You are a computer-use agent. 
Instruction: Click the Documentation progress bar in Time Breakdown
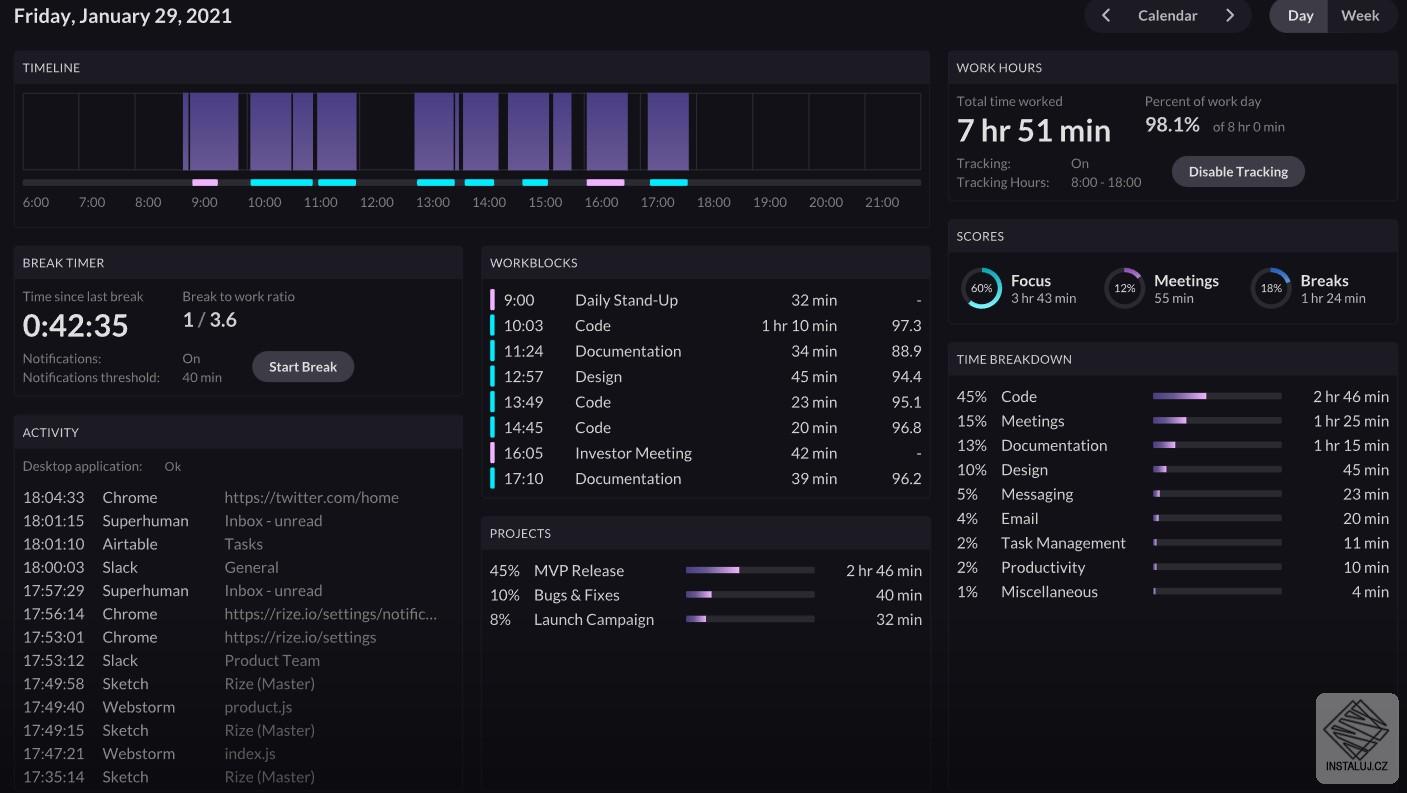(1216, 446)
